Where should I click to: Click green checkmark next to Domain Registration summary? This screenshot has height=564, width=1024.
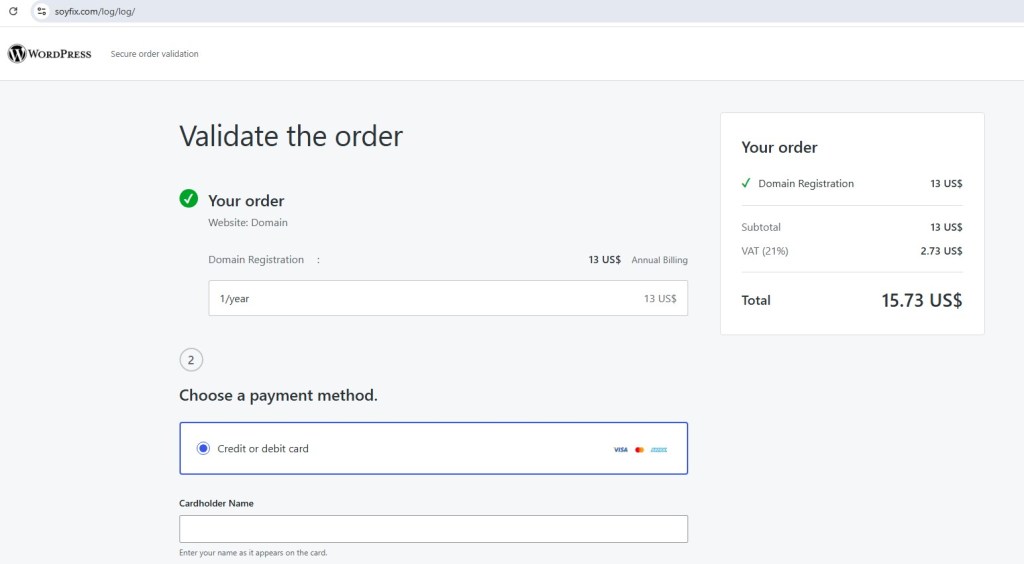(x=746, y=184)
